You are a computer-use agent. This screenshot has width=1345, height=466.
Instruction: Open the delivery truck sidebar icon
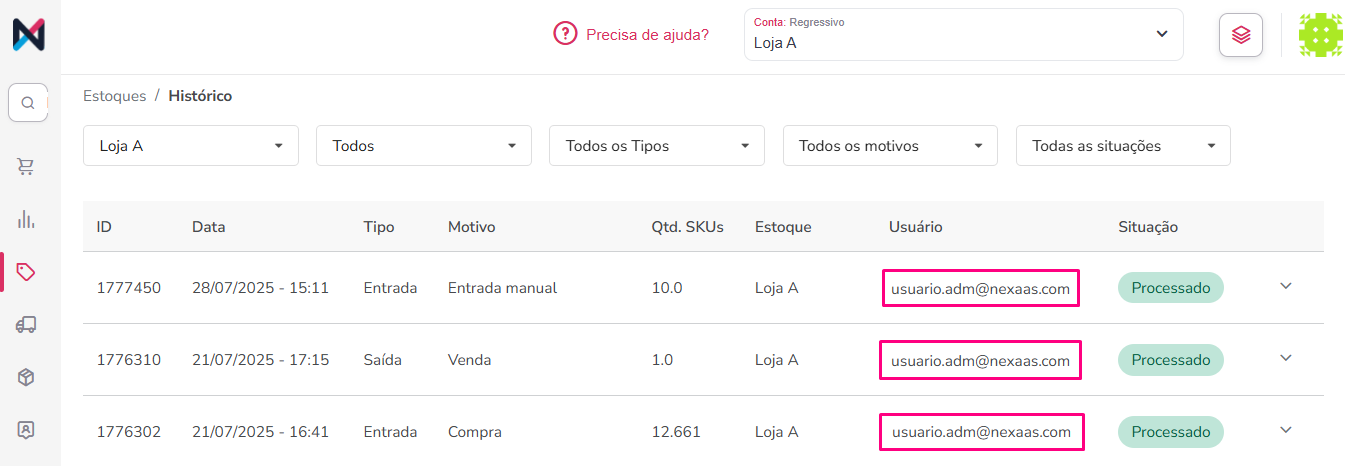pyautogui.click(x=27, y=324)
